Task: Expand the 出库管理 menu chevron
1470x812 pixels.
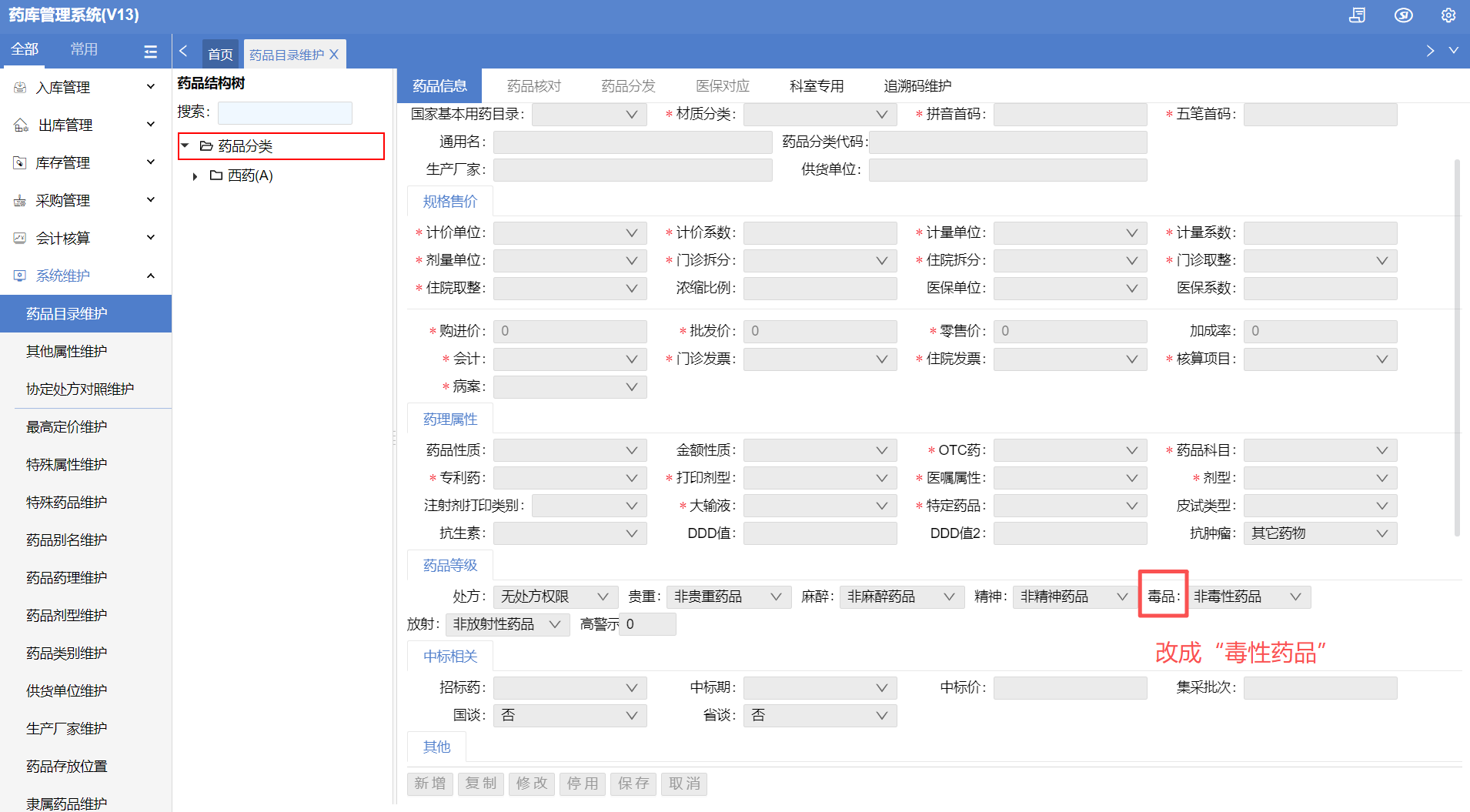Action: [x=151, y=125]
